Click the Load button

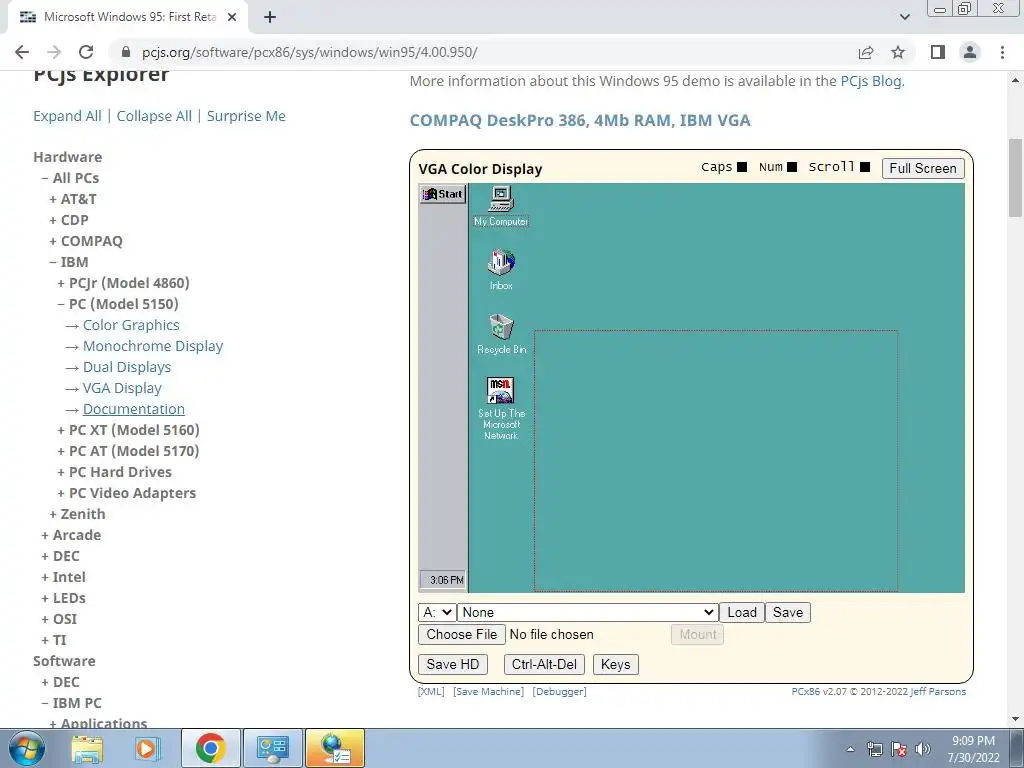point(742,613)
